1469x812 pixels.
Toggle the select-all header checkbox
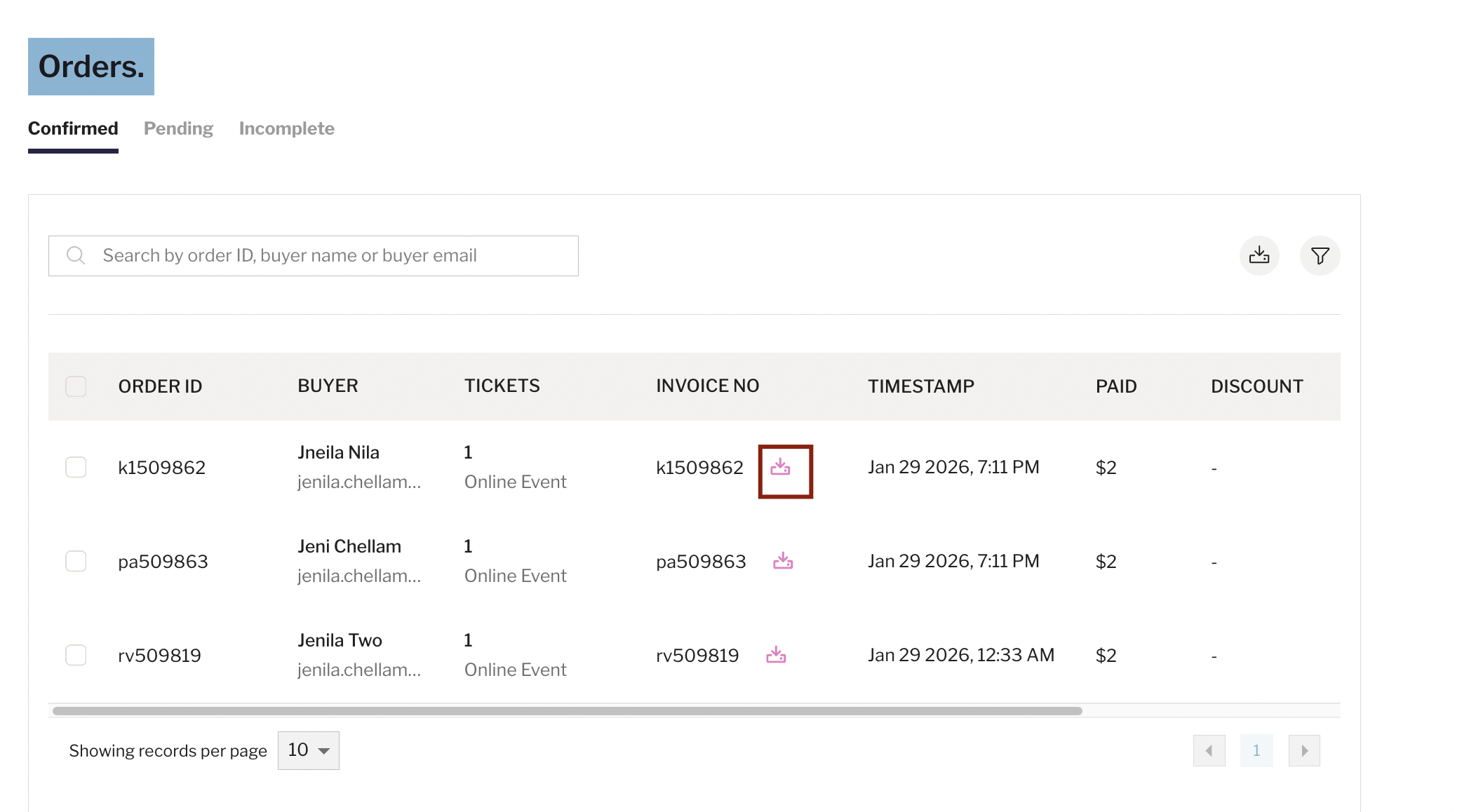tap(76, 386)
